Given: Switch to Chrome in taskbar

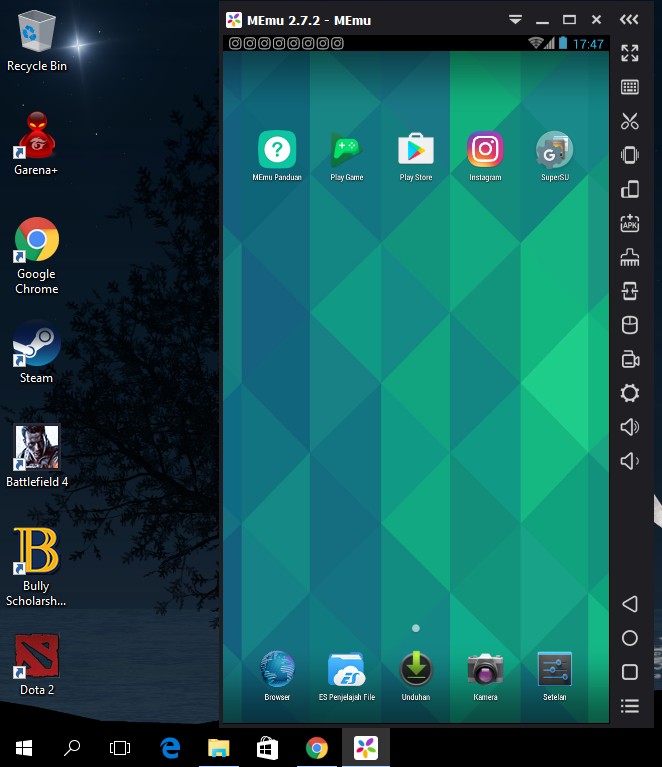Looking at the screenshot, I should [317, 748].
